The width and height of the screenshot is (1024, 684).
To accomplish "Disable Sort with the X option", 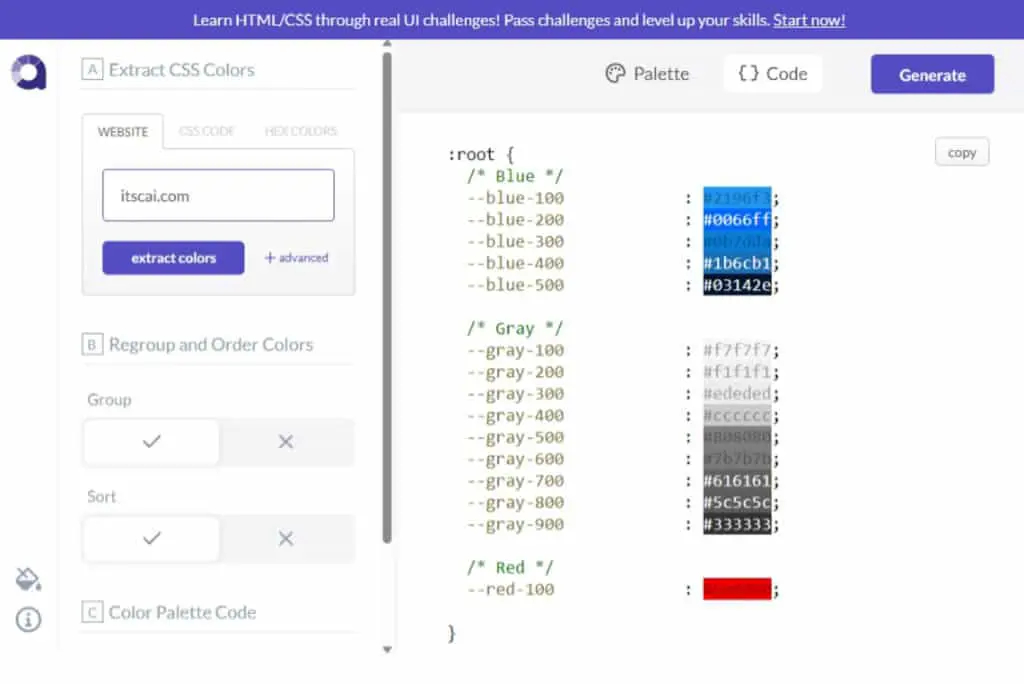I will pos(286,538).
